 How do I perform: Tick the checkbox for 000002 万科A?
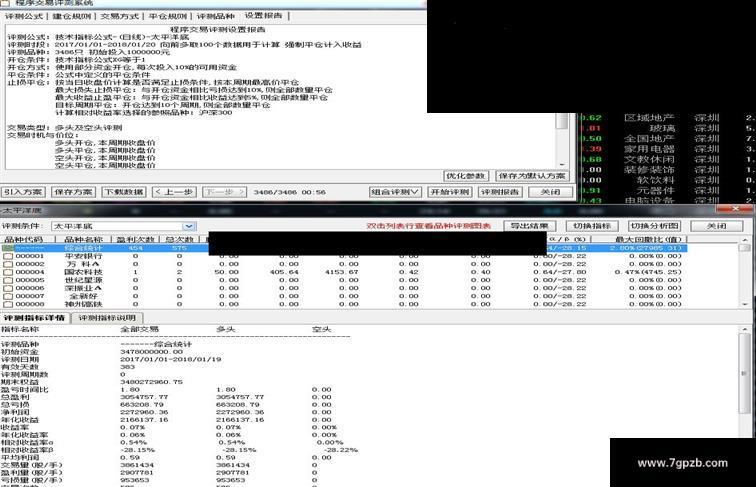pyautogui.click(x=8, y=264)
